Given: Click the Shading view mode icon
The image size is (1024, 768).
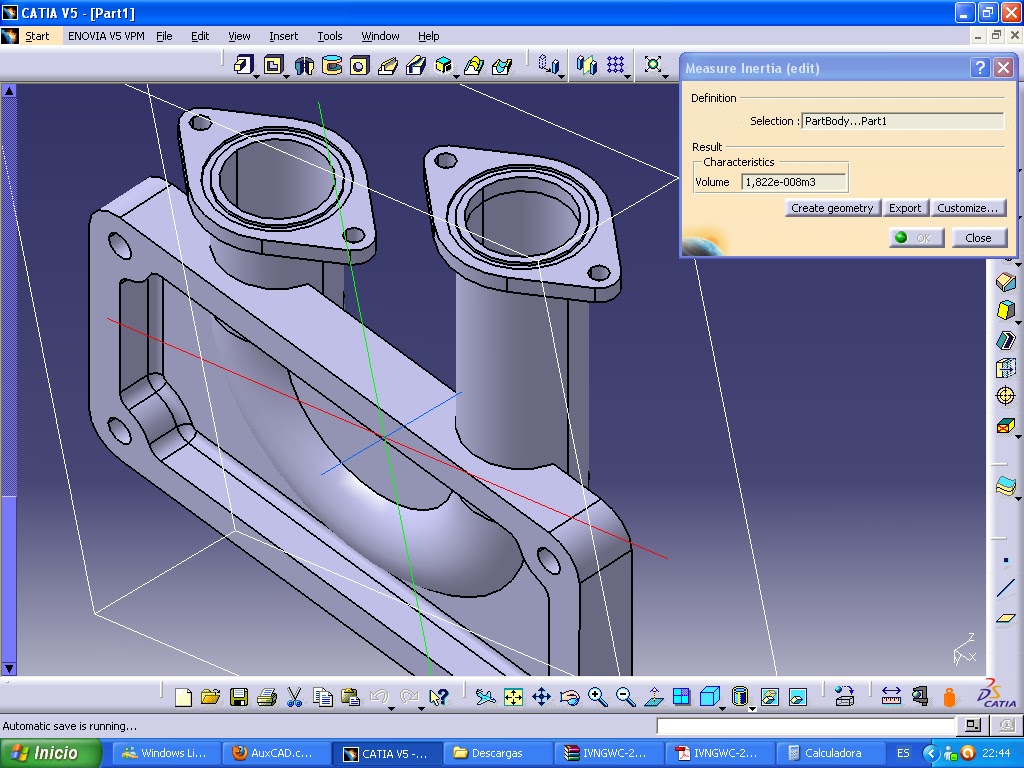Looking at the screenshot, I should click(739, 697).
